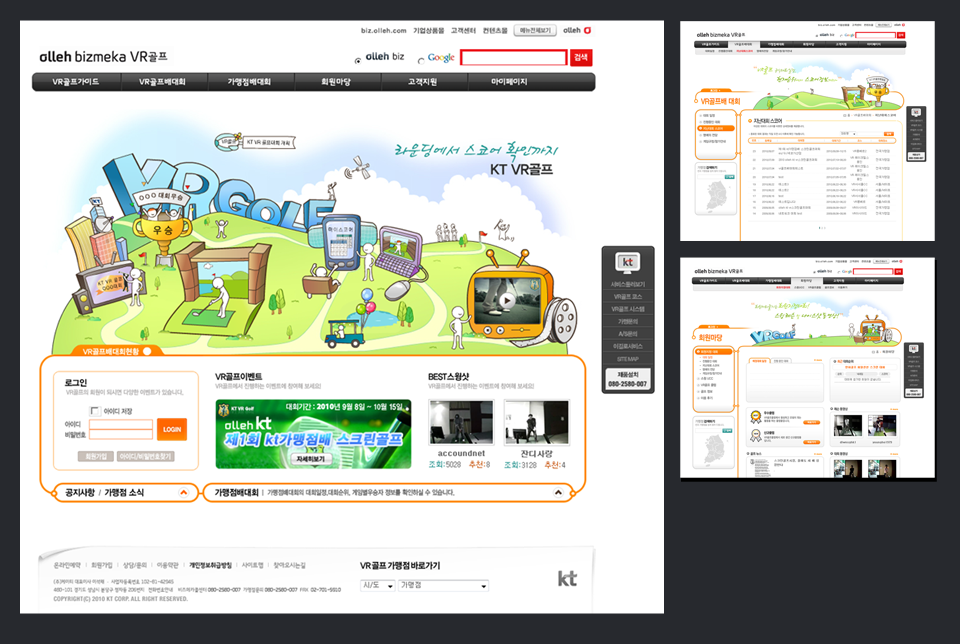Open the 가맹점배대회 menu in navigation bar
The image size is (960, 644).
249,82
